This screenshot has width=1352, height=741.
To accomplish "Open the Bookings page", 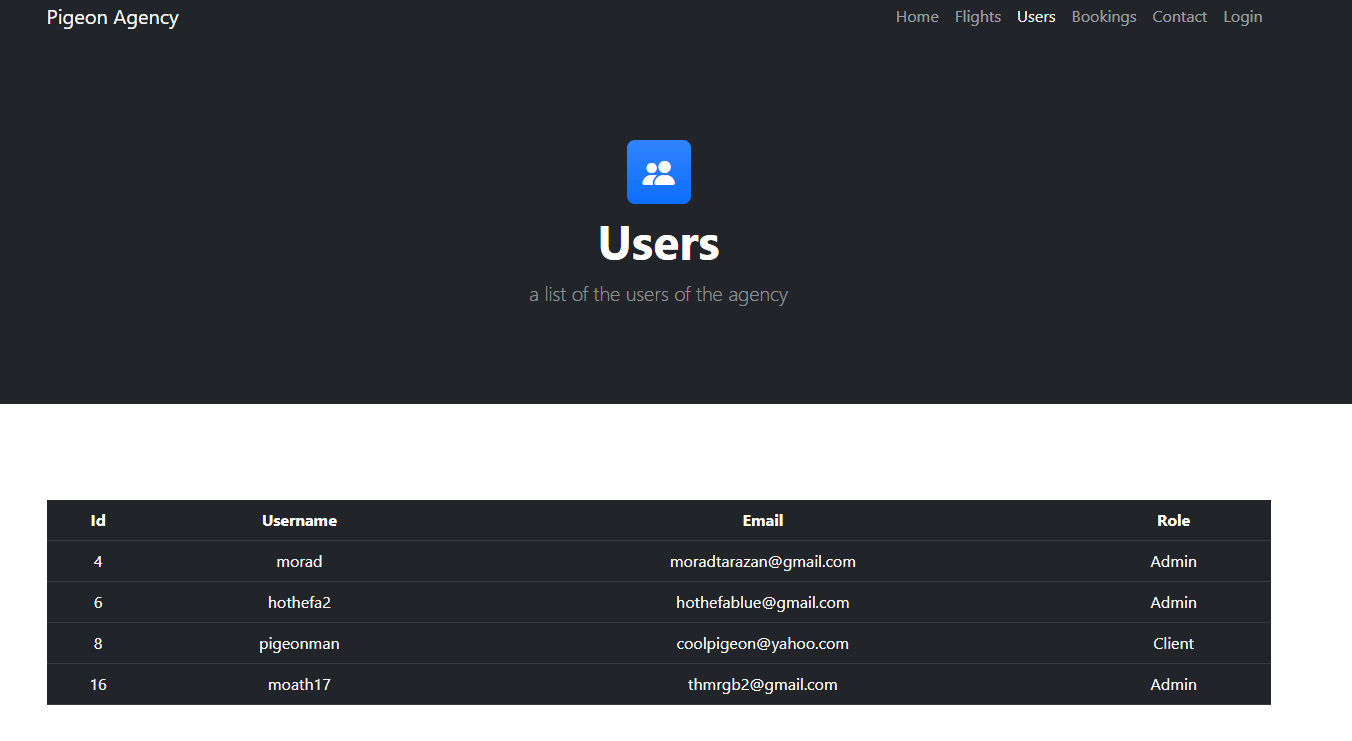I will point(1103,17).
